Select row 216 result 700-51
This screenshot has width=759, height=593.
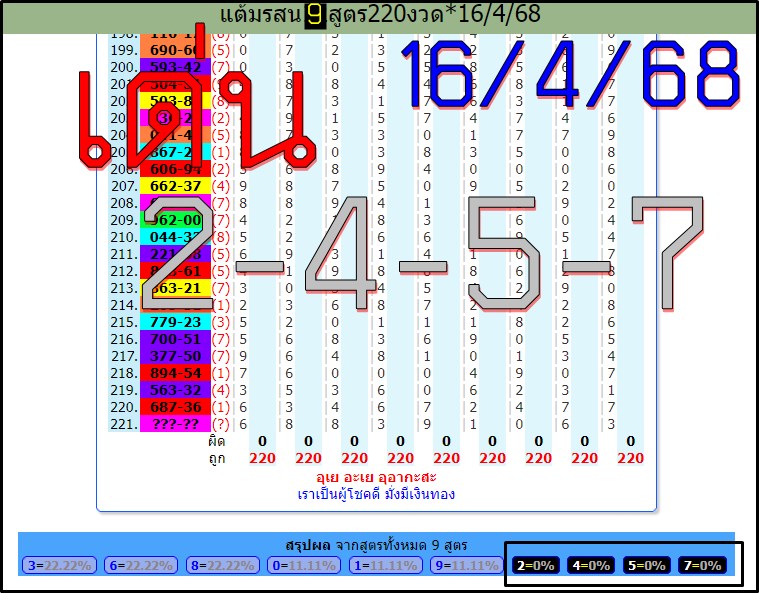(174, 339)
